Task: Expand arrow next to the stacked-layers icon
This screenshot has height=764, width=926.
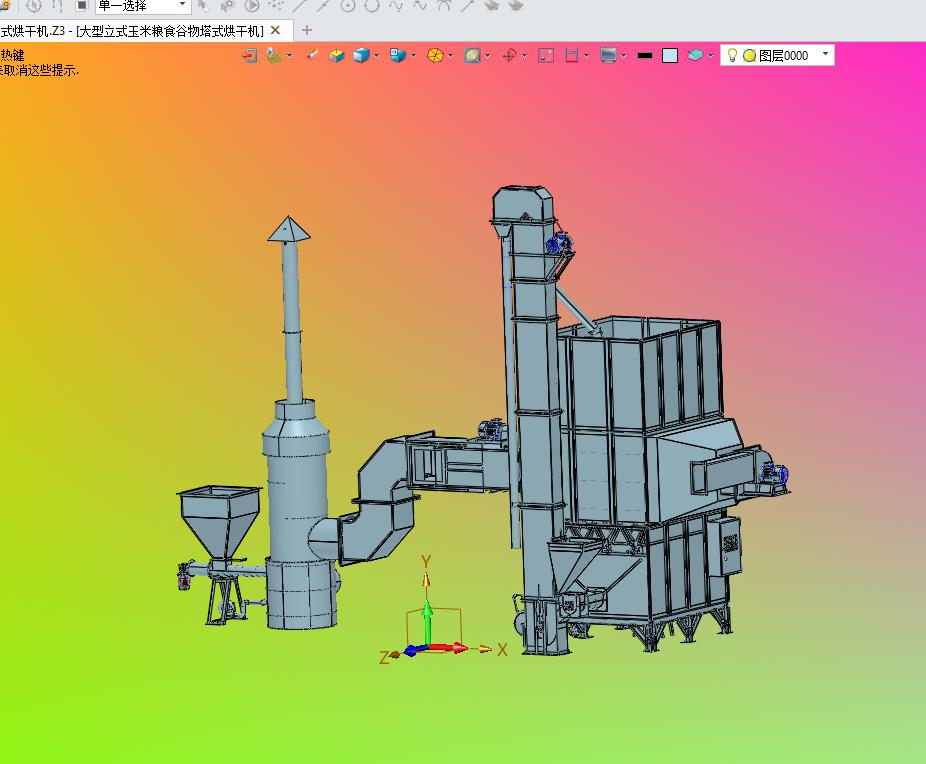Action: pyautogui.click(x=289, y=56)
